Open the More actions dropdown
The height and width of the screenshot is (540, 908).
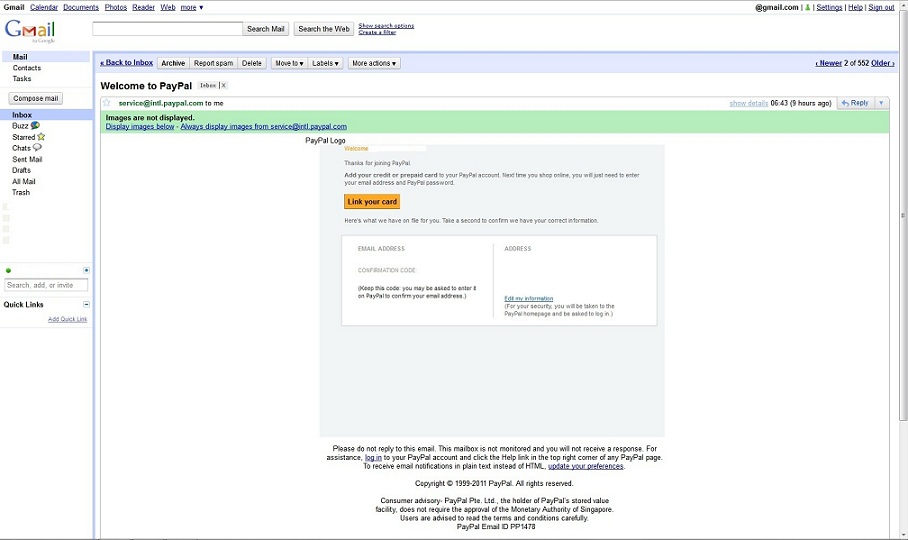click(374, 63)
